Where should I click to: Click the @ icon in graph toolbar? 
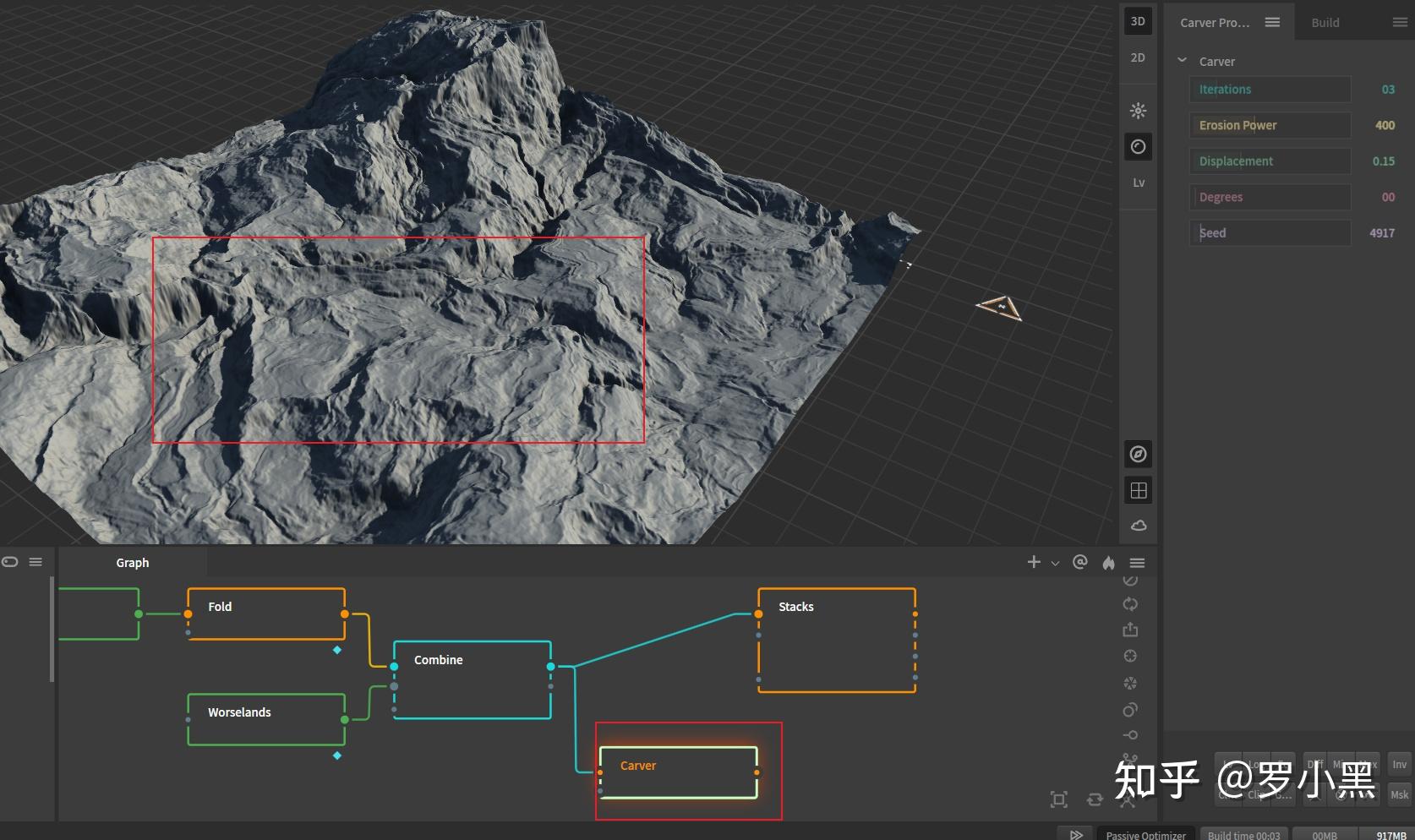pyautogui.click(x=1079, y=562)
